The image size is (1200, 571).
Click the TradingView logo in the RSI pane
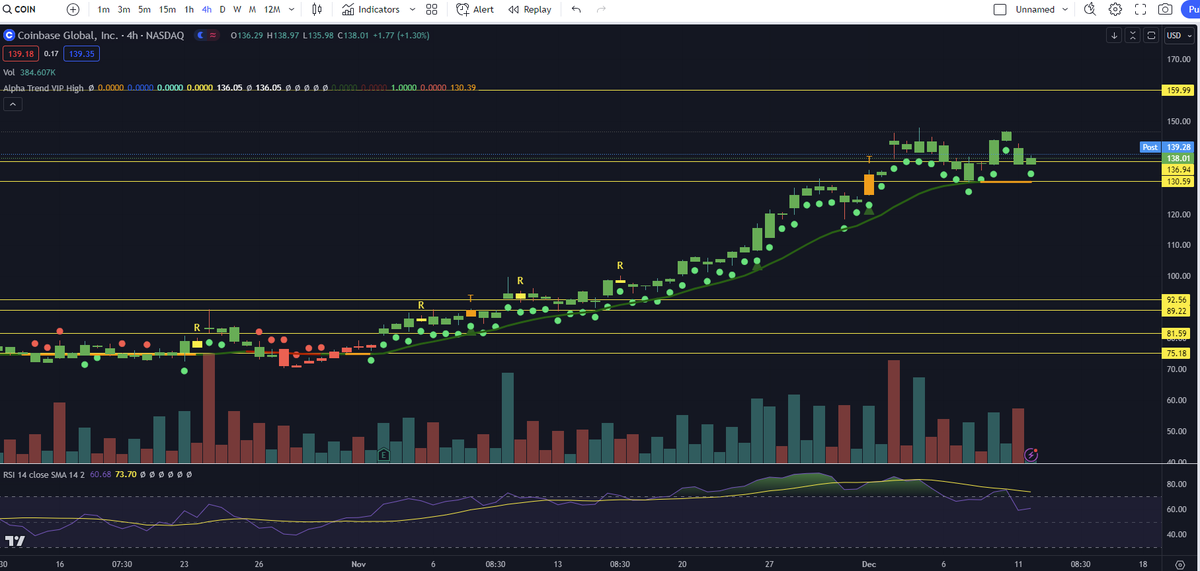point(14,541)
